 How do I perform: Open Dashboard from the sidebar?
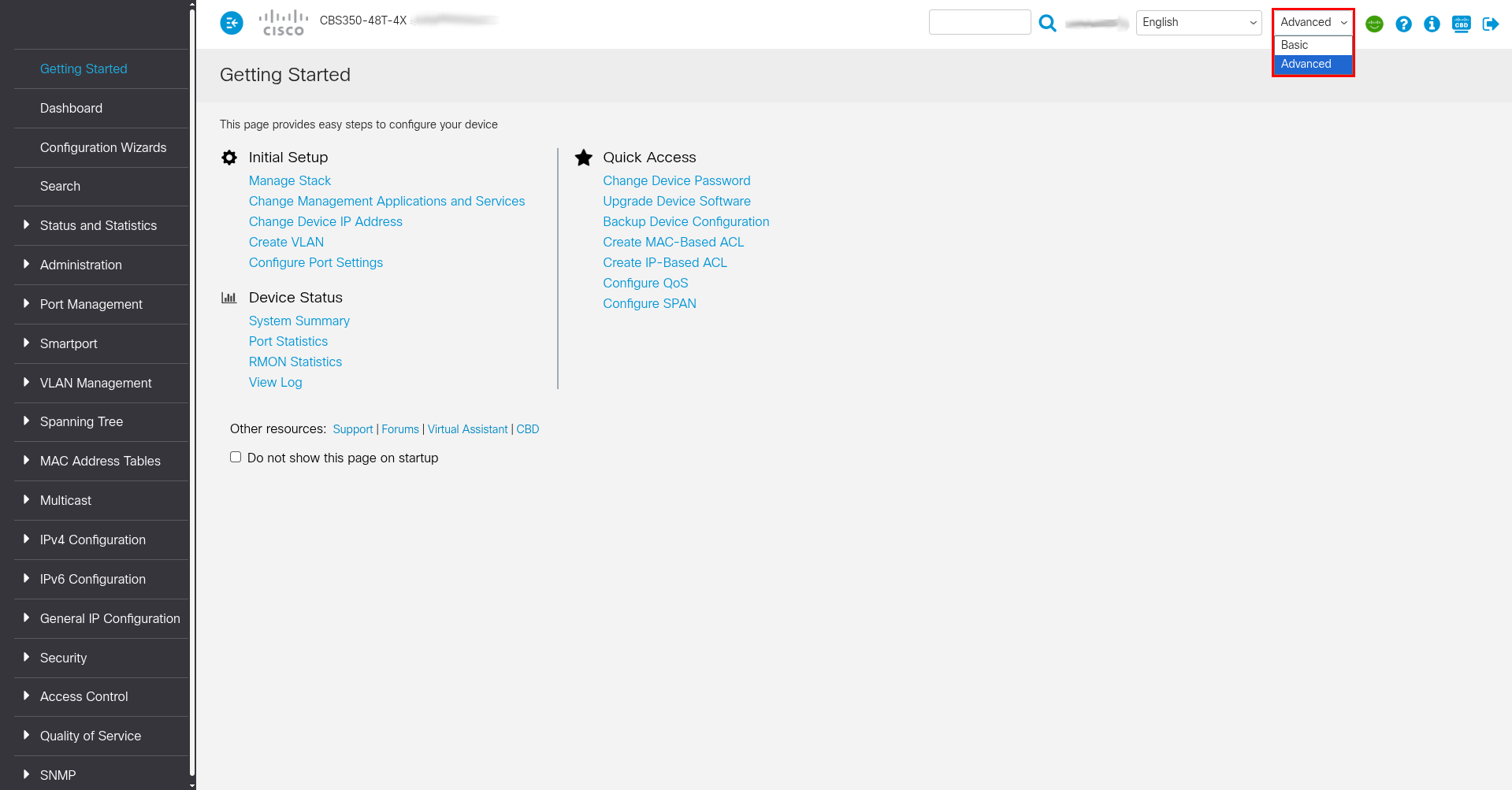pos(71,108)
